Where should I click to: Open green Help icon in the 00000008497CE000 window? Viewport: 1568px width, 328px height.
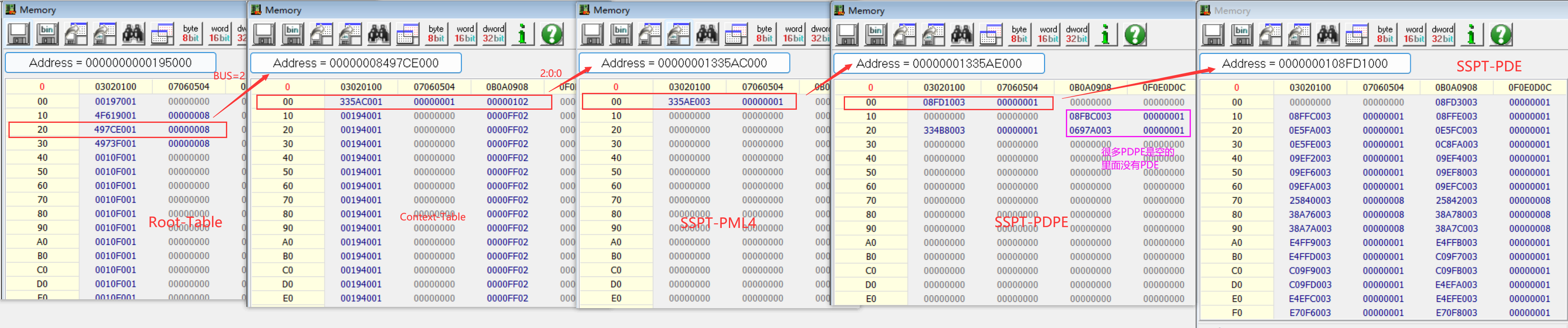pyautogui.click(x=552, y=34)
